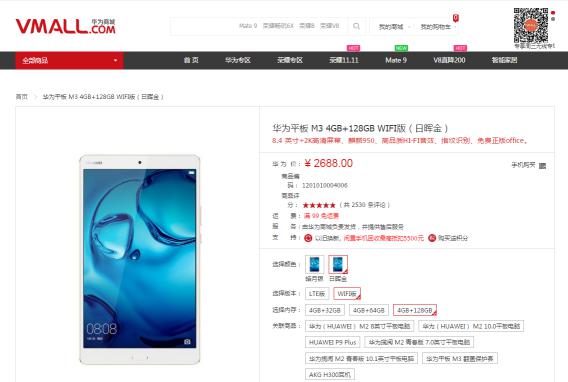Open the shopping cart link
Screen dimensions: 568x382
[435, 27]
